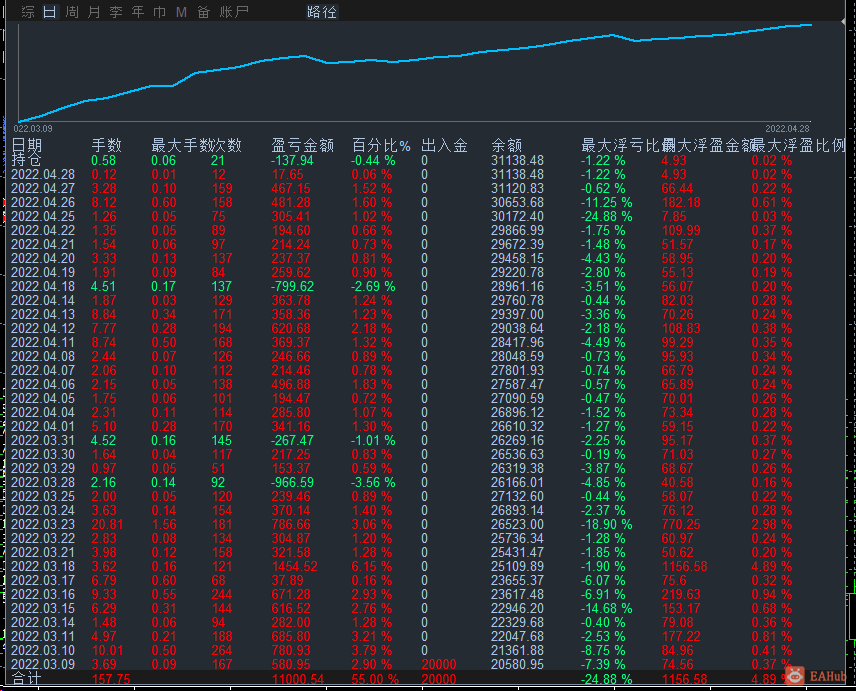Click the 1454.52 profit amount cell
Screen dimensions: 856x691
point(294,566)
